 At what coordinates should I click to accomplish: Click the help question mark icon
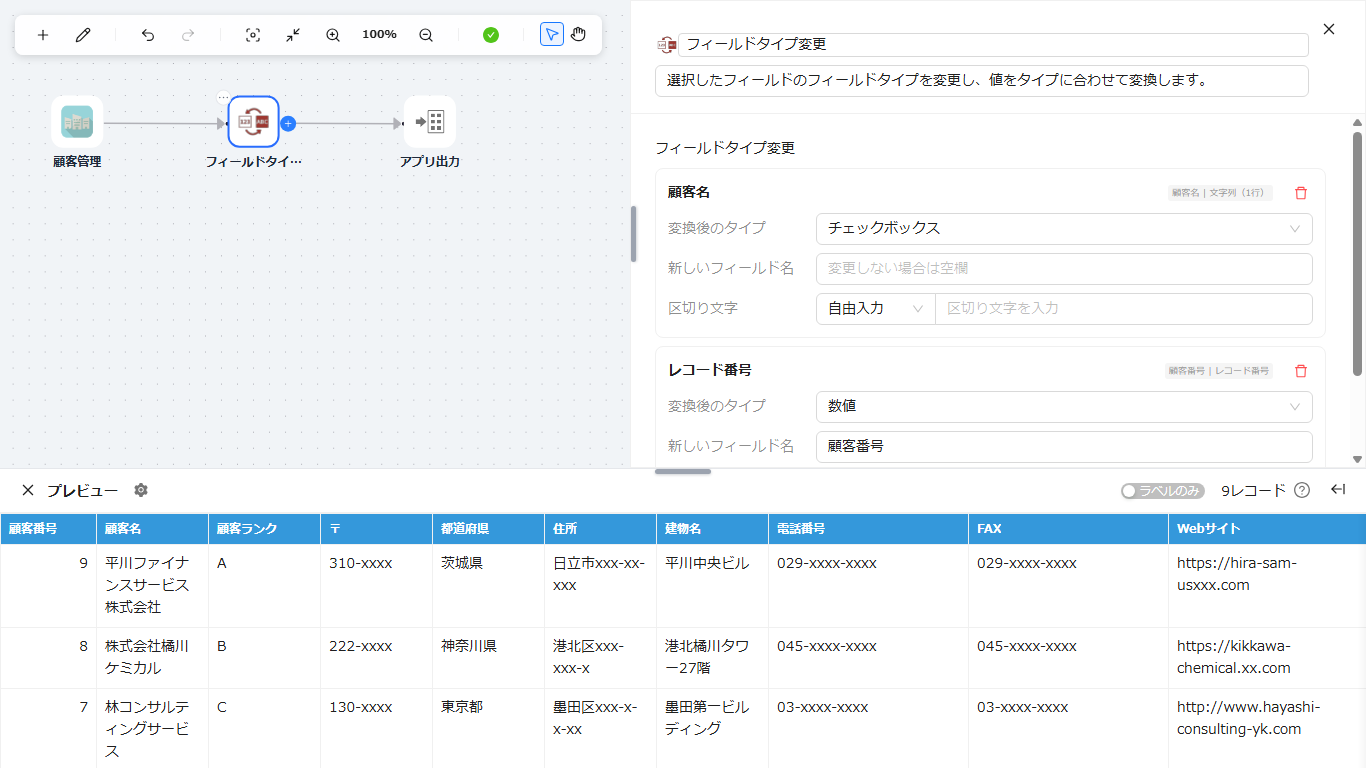point(1302,490)
